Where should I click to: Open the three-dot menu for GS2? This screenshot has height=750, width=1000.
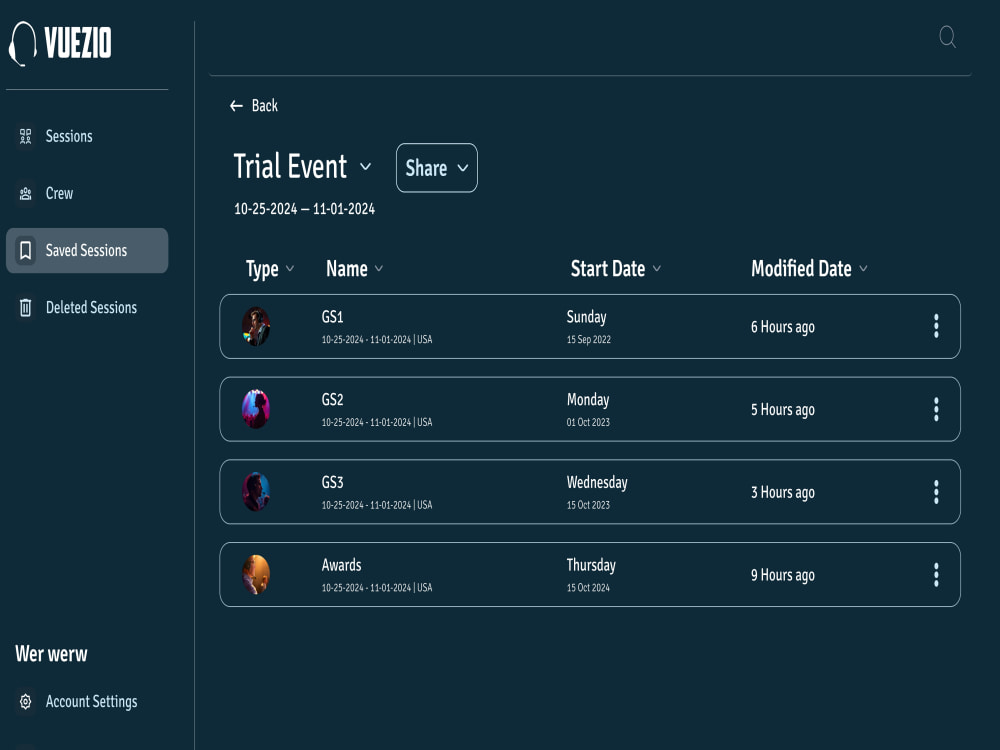[x=936, y=409]
